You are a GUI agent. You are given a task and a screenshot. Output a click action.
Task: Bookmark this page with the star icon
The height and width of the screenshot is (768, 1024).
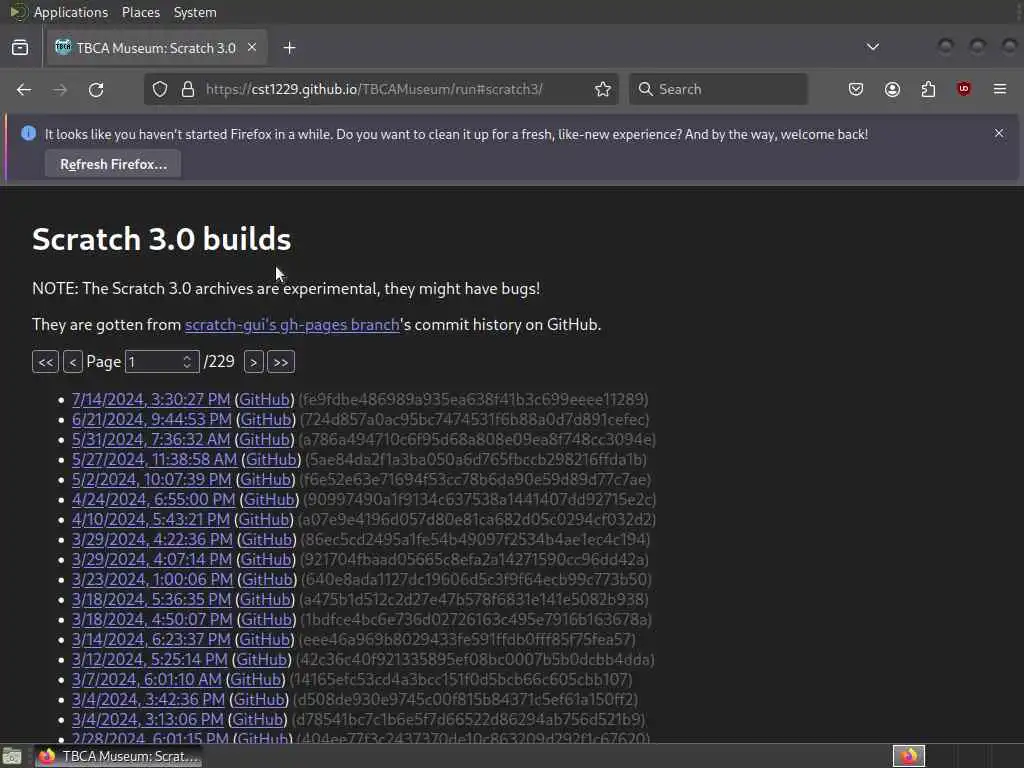[x=603, y=89]
